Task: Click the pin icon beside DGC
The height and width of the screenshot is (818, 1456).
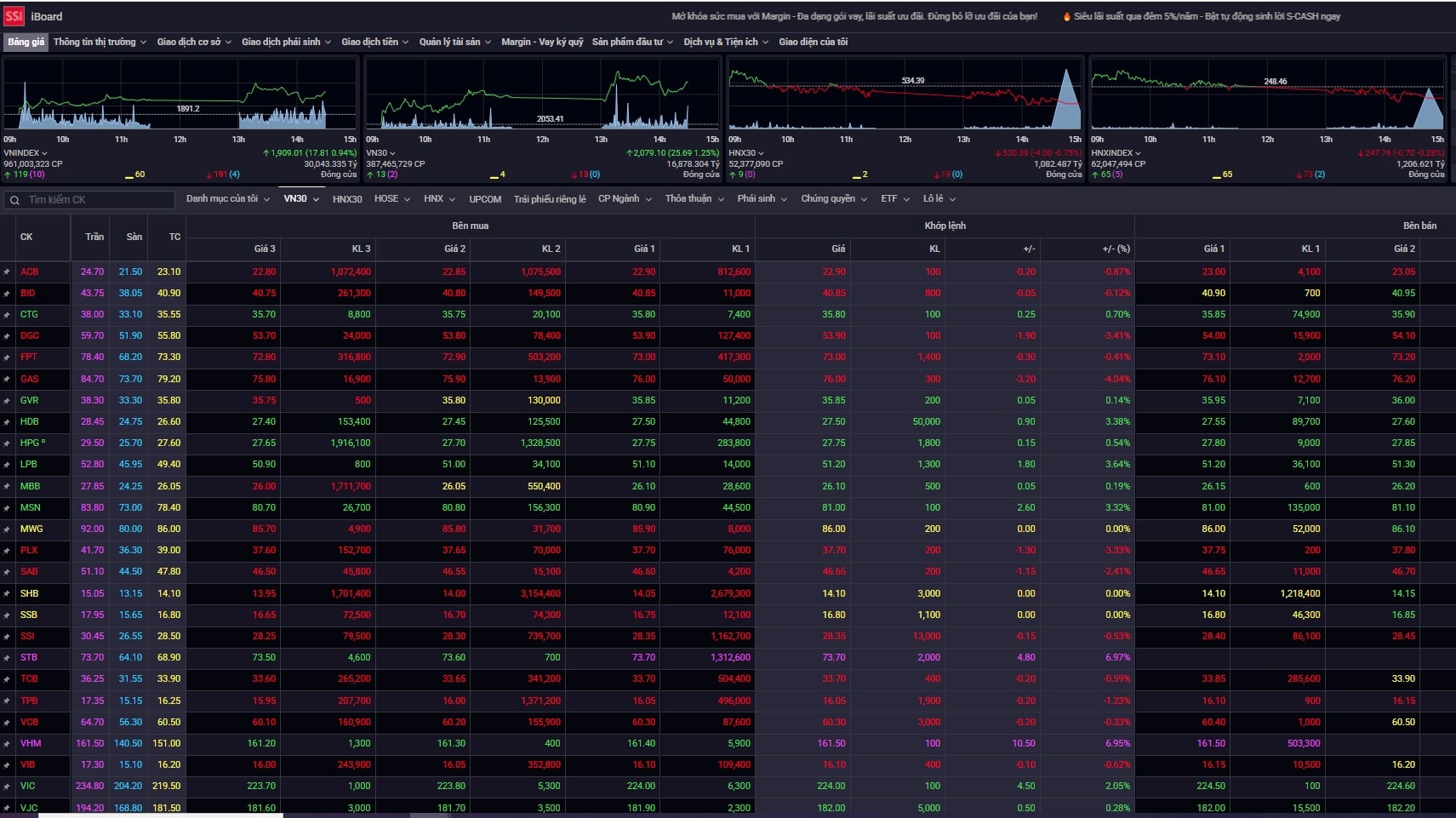Action: [x=7, y=336]
